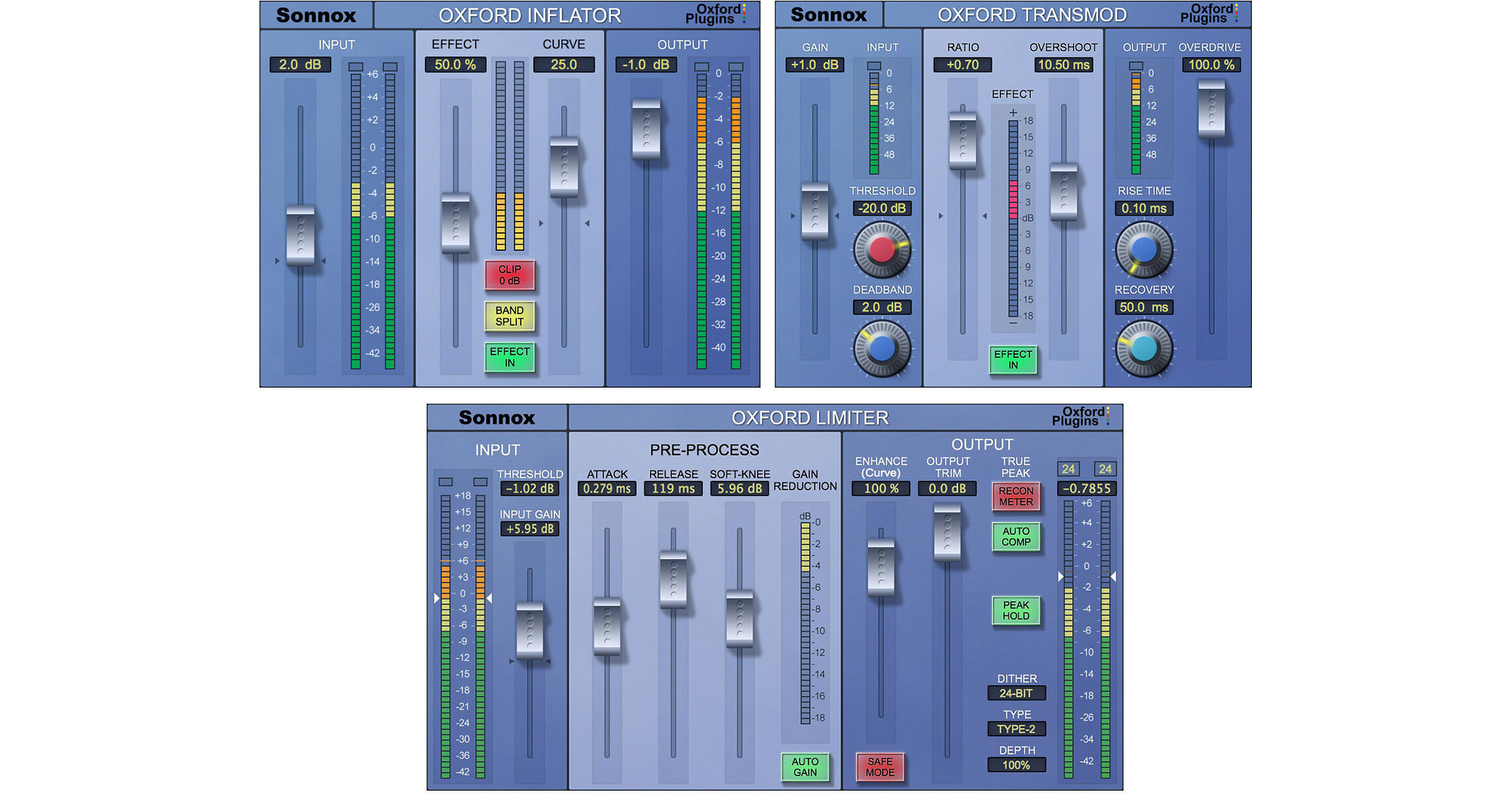1512x794 pixels.
Task: Click the TransMod ratio +0.70 value field
Action: point(963,65)
